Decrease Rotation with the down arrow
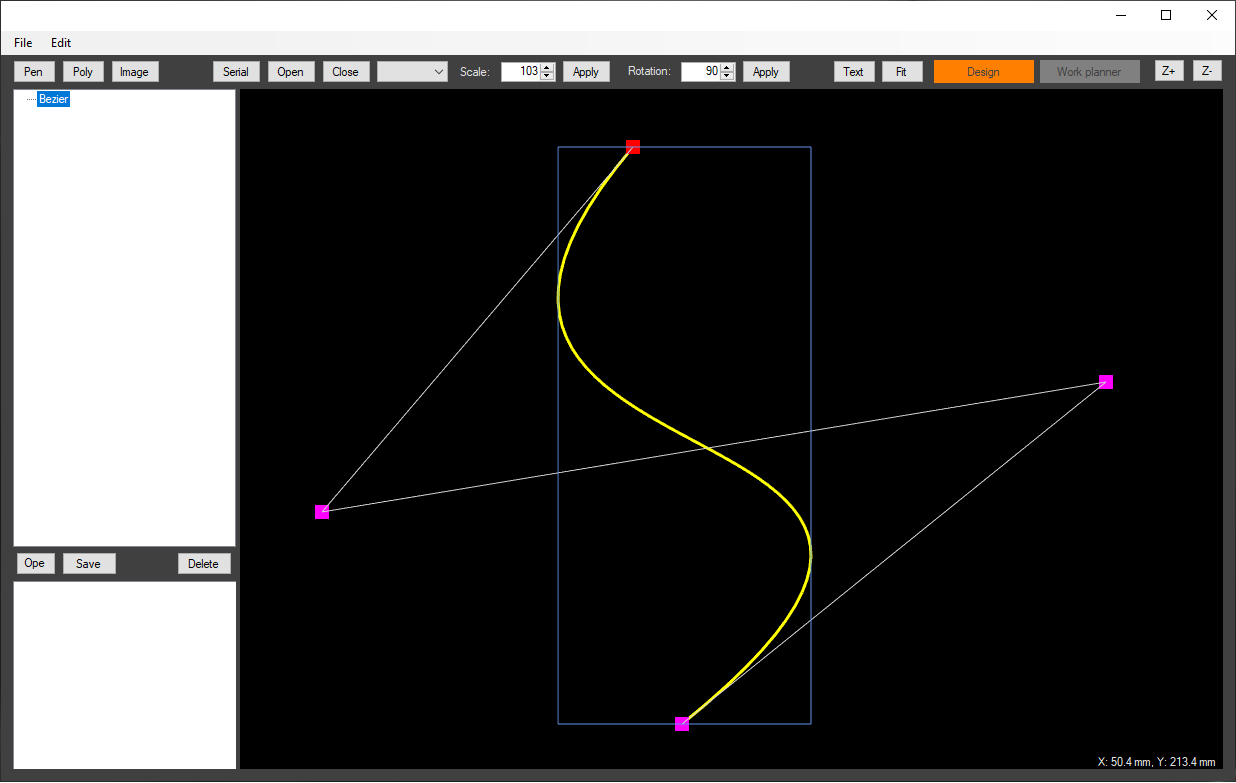The image size is (1236, 783). [727, 76]
